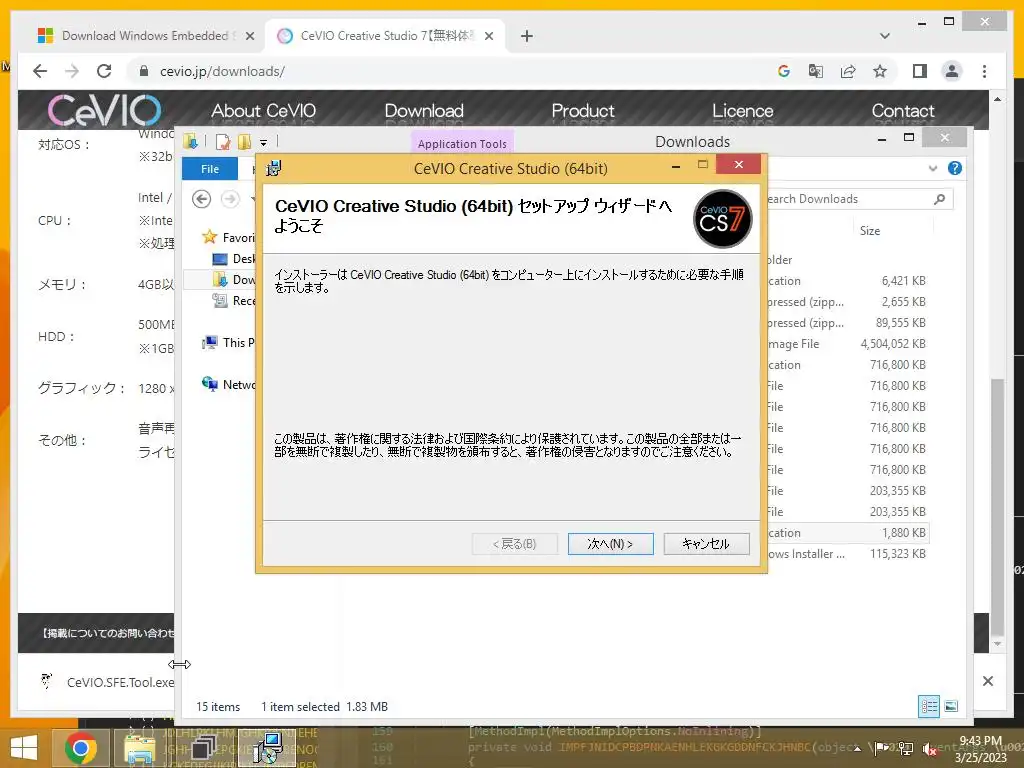
Task: Select Recent places in navigation pane
Action: pyautogui.click(x=234, y=300)
